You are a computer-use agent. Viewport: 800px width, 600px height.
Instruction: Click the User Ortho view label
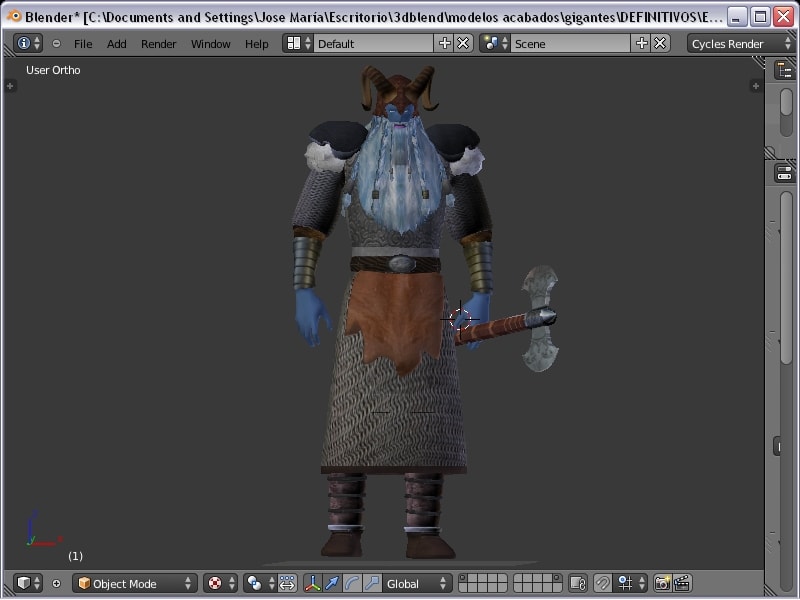click(53, 70)
